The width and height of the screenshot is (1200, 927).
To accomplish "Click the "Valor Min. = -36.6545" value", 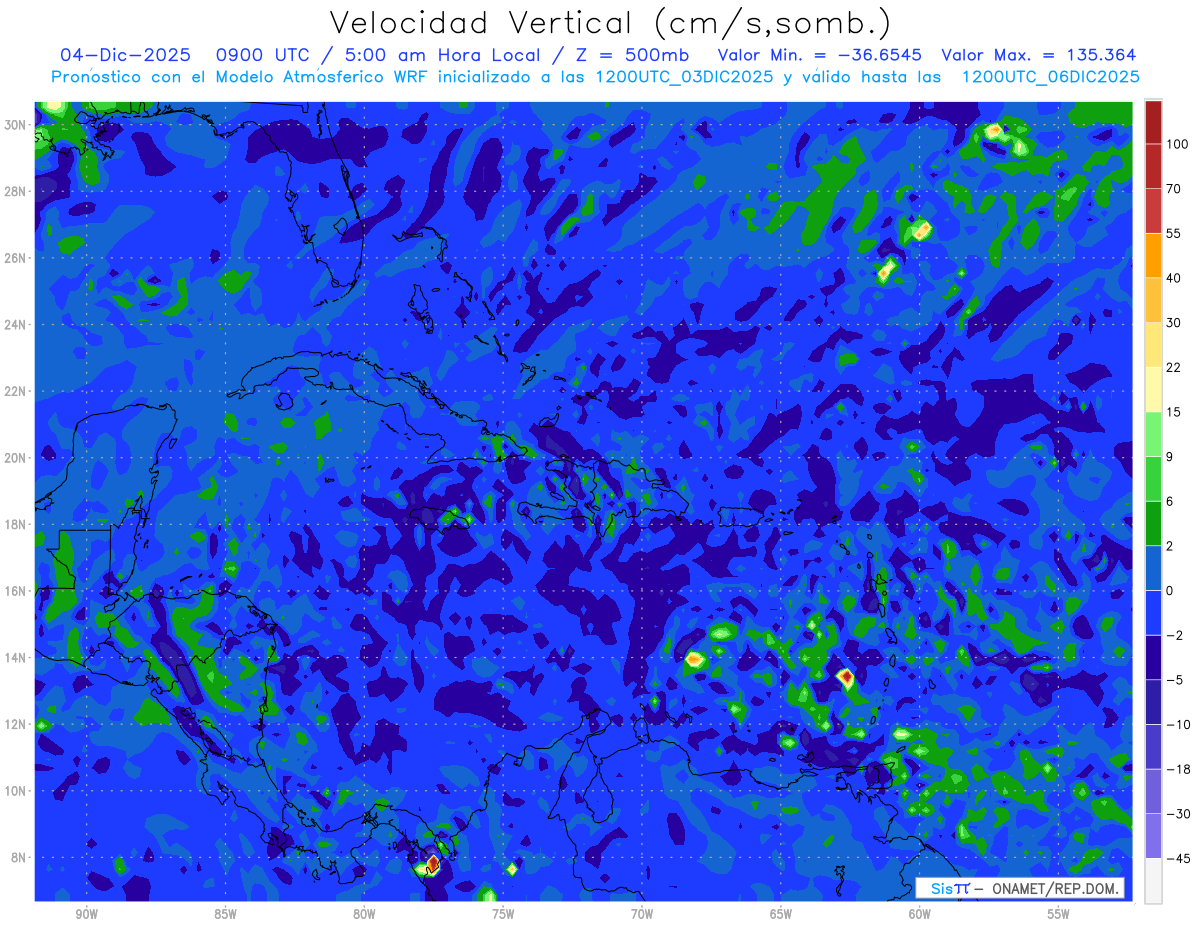I will click(x=820, y=55).
